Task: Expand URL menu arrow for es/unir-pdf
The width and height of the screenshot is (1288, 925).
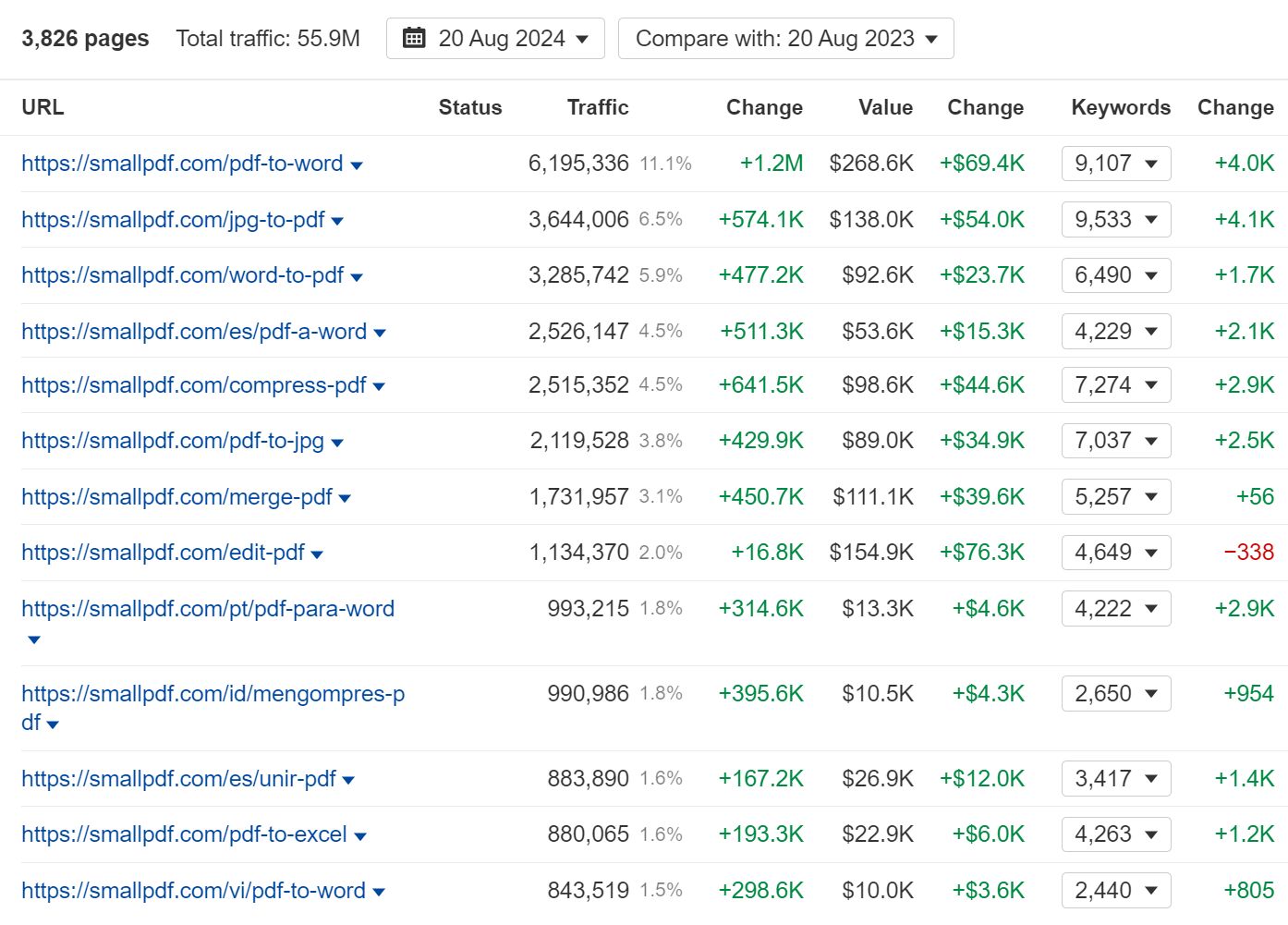Action: 348,781
